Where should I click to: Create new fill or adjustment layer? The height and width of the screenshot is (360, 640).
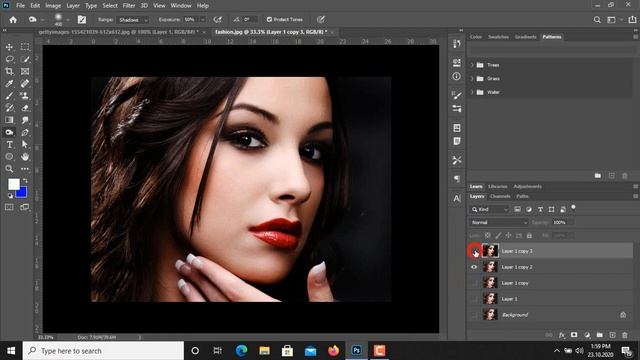(587, 335)
